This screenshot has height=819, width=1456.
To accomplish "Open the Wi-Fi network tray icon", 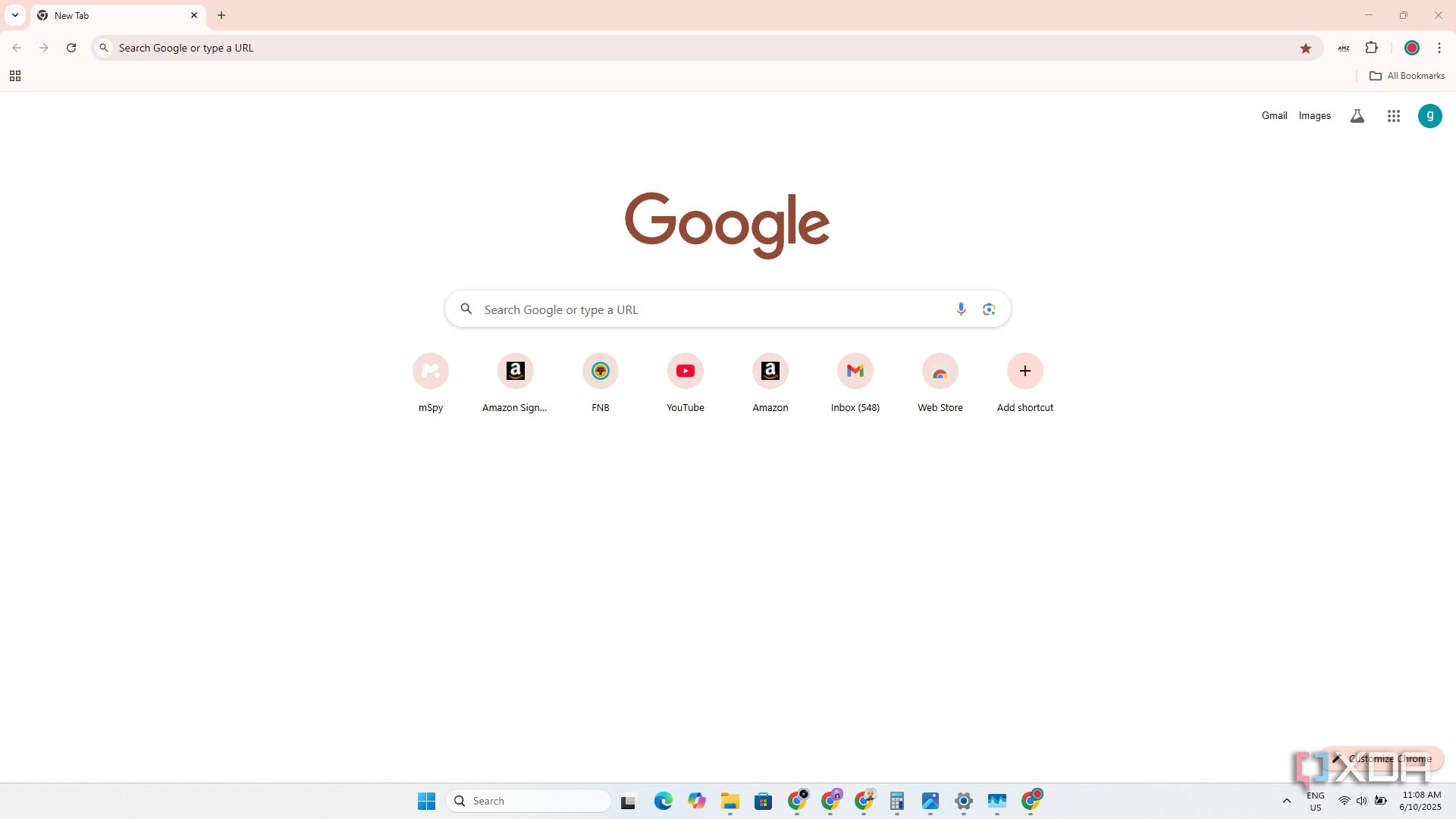I will pyautogui.click(x=1344, y=801).
